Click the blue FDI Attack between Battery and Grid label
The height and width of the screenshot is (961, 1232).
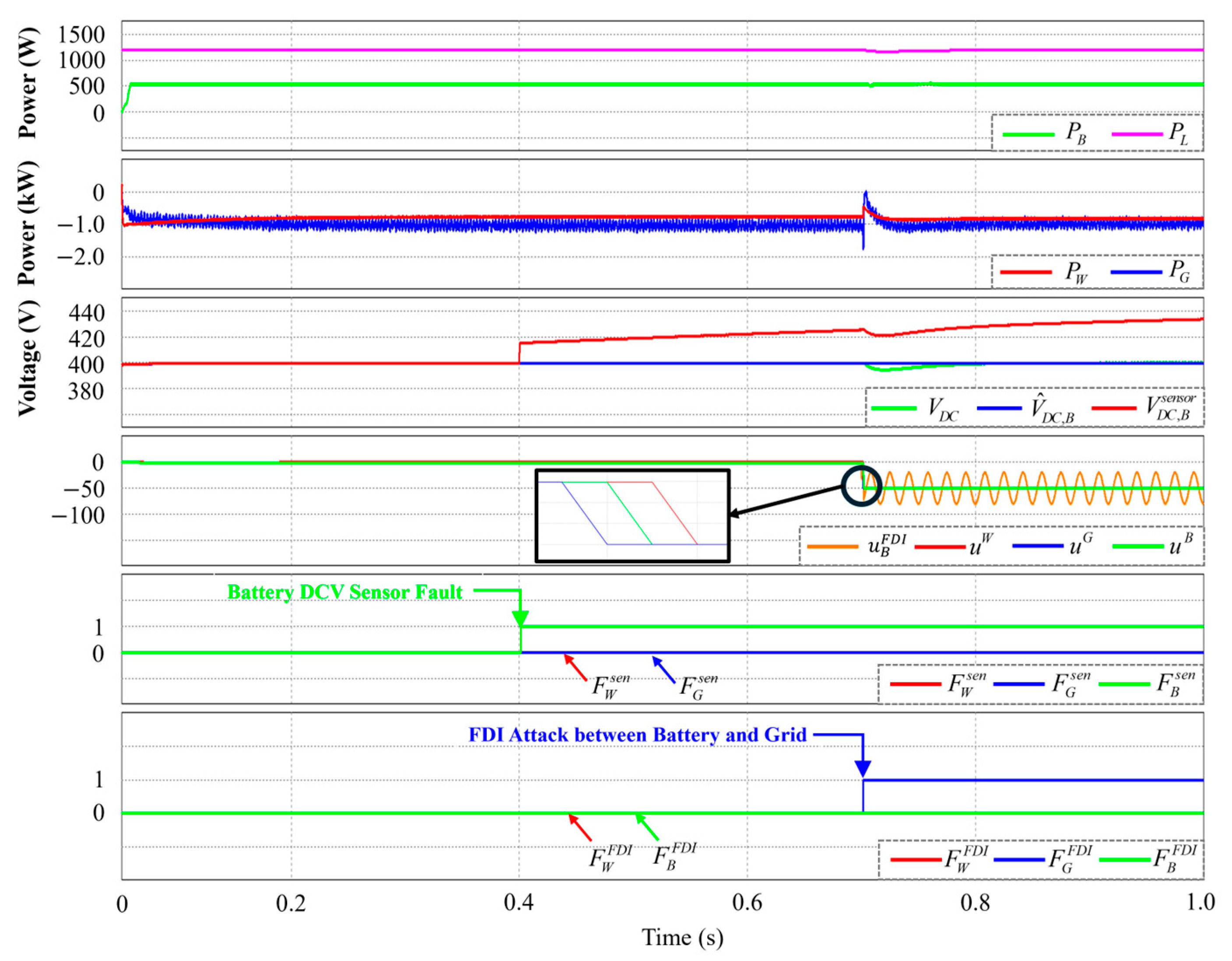[637, 735]
